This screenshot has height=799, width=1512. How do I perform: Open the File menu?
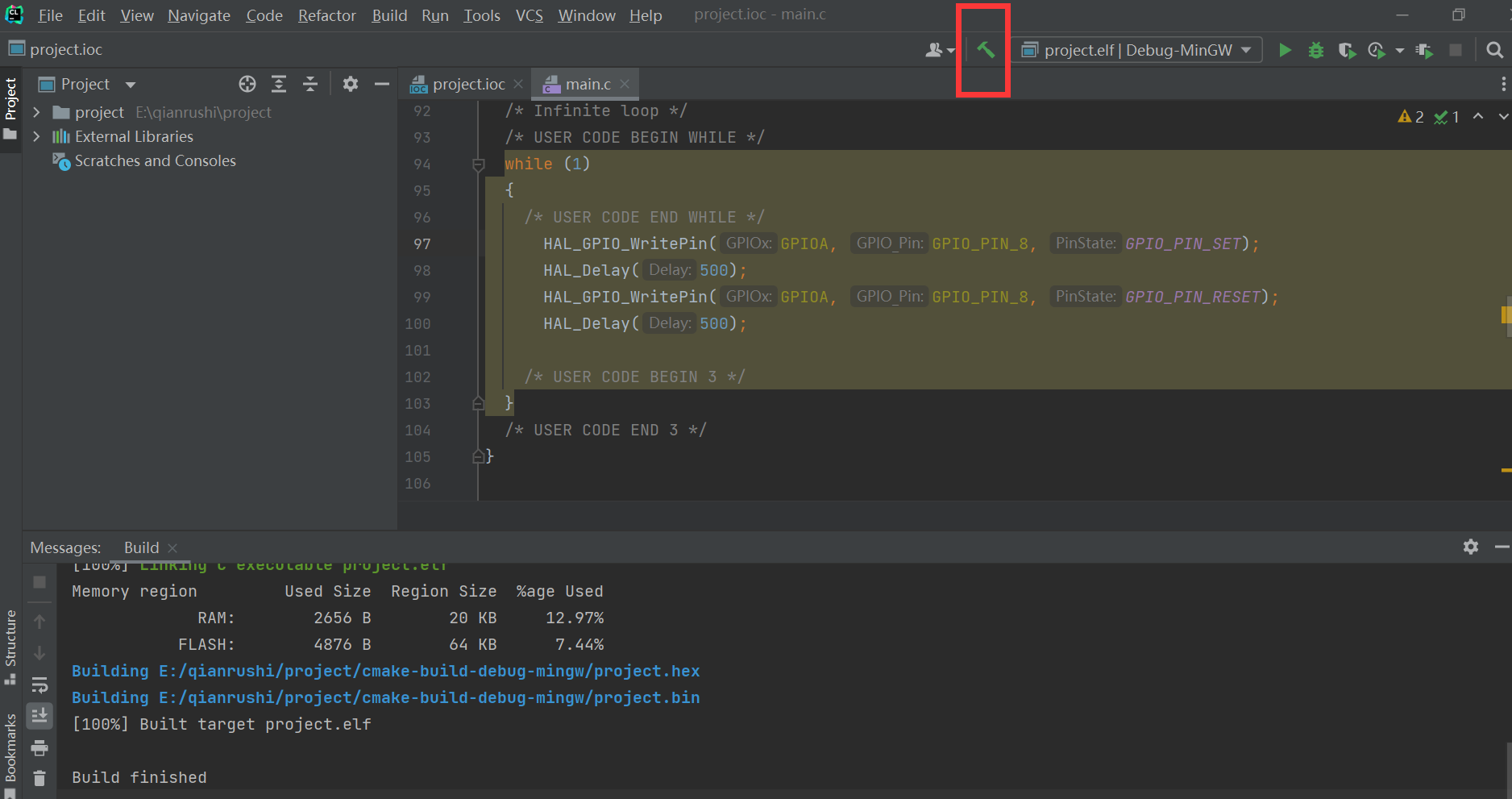pos(50,15)
